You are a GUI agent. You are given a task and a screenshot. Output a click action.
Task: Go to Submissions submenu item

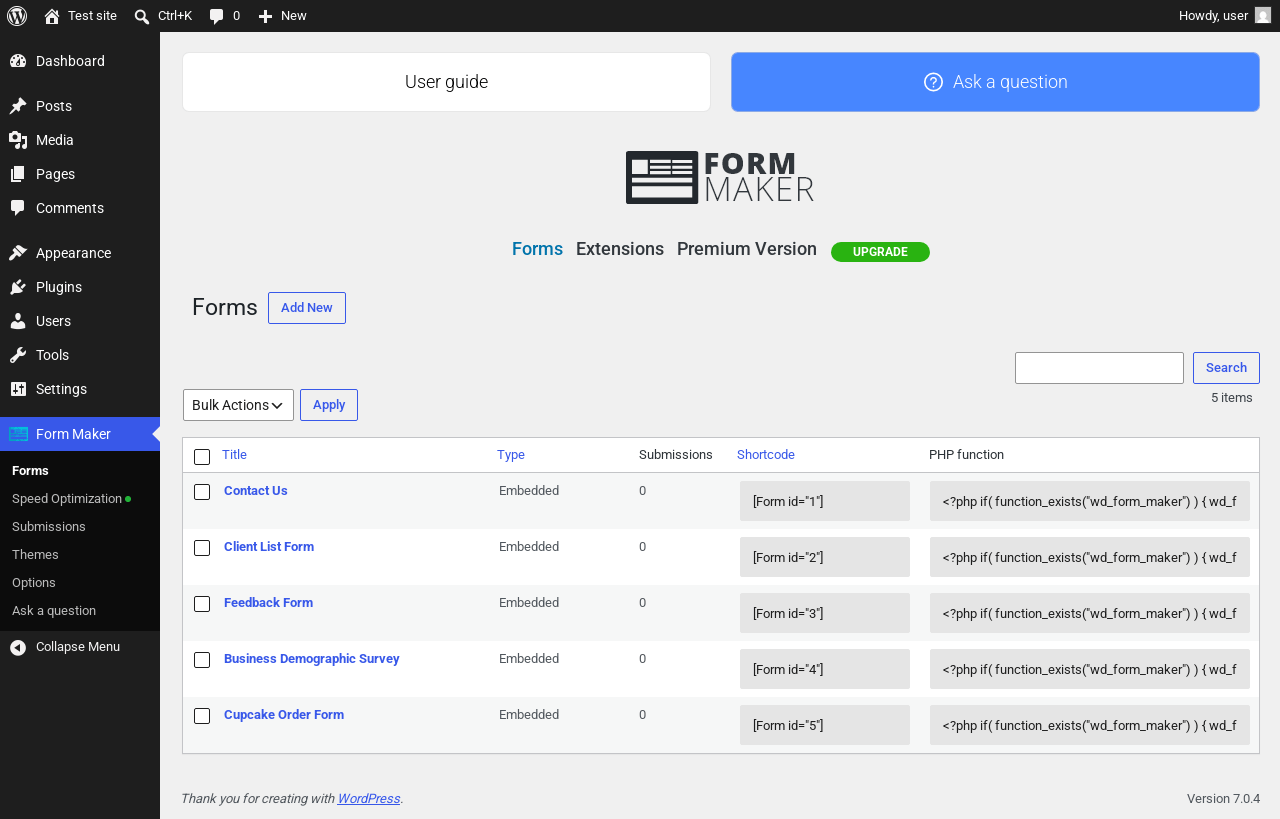click(x=49, y=527)
